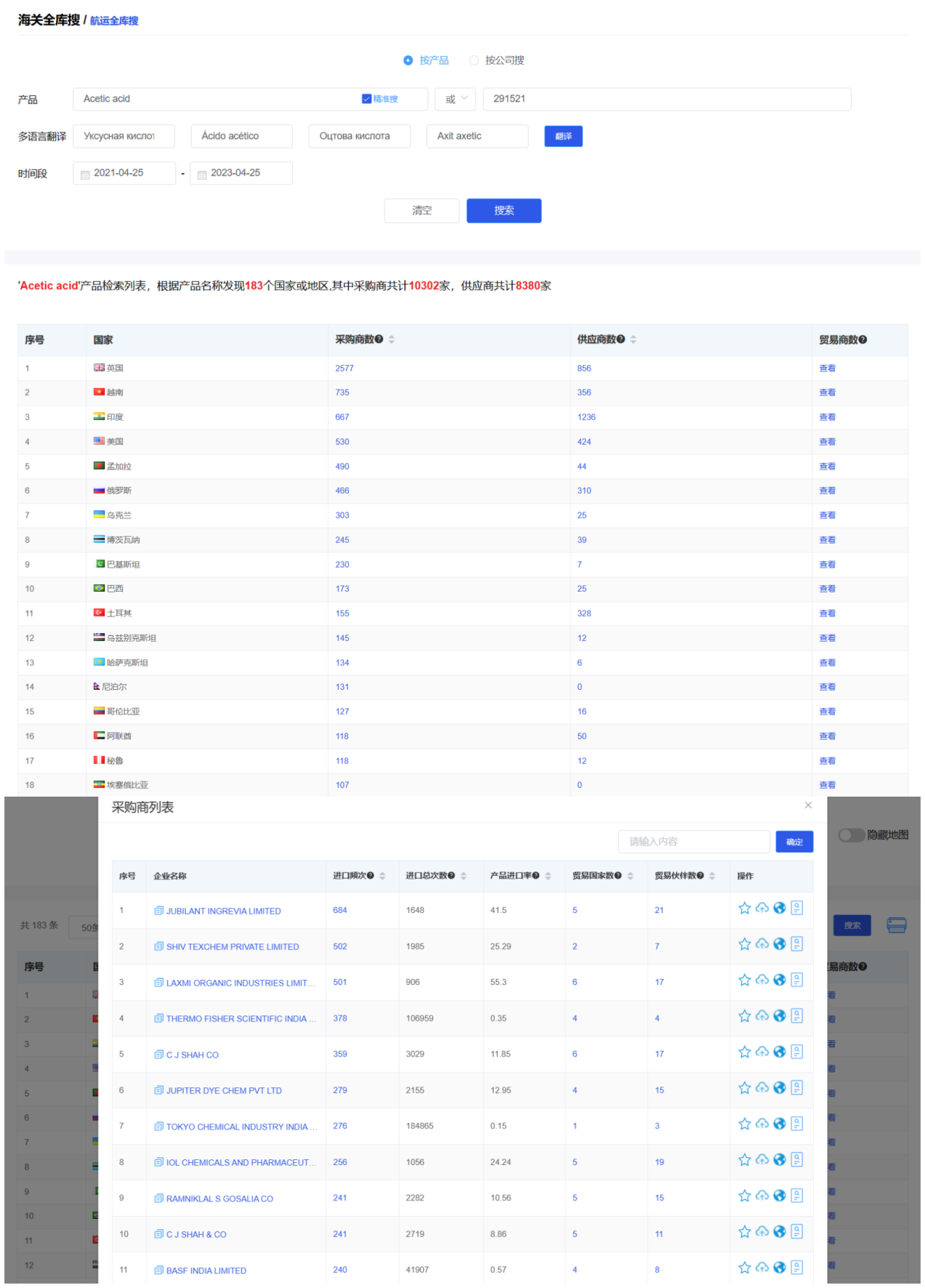Viewport: 925px width, 1288px height.
Task: Star the JUBILANT INGREVIA LIMITED row
Action: coord(744,909)
